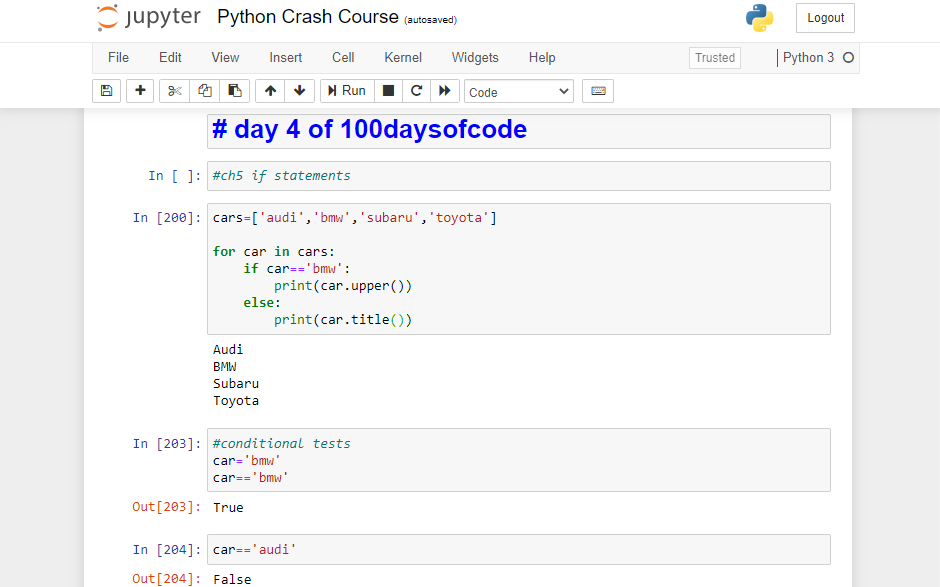The image size is (940, 587).
Task: Open the Help menu
Action: (x=542, y=58)
